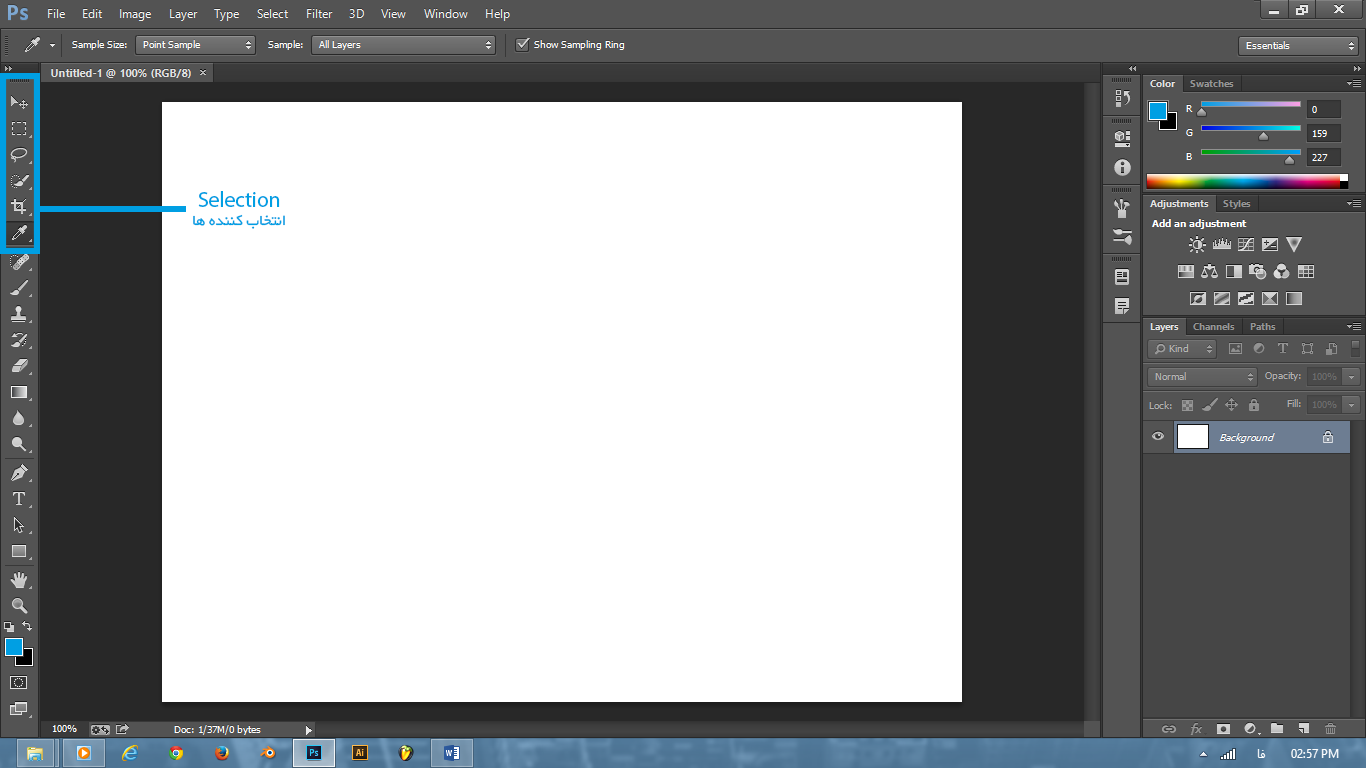Viewport: 1366px width, 768px height.
Task: Select the Dodge tool
Action: tap(19, 444)
